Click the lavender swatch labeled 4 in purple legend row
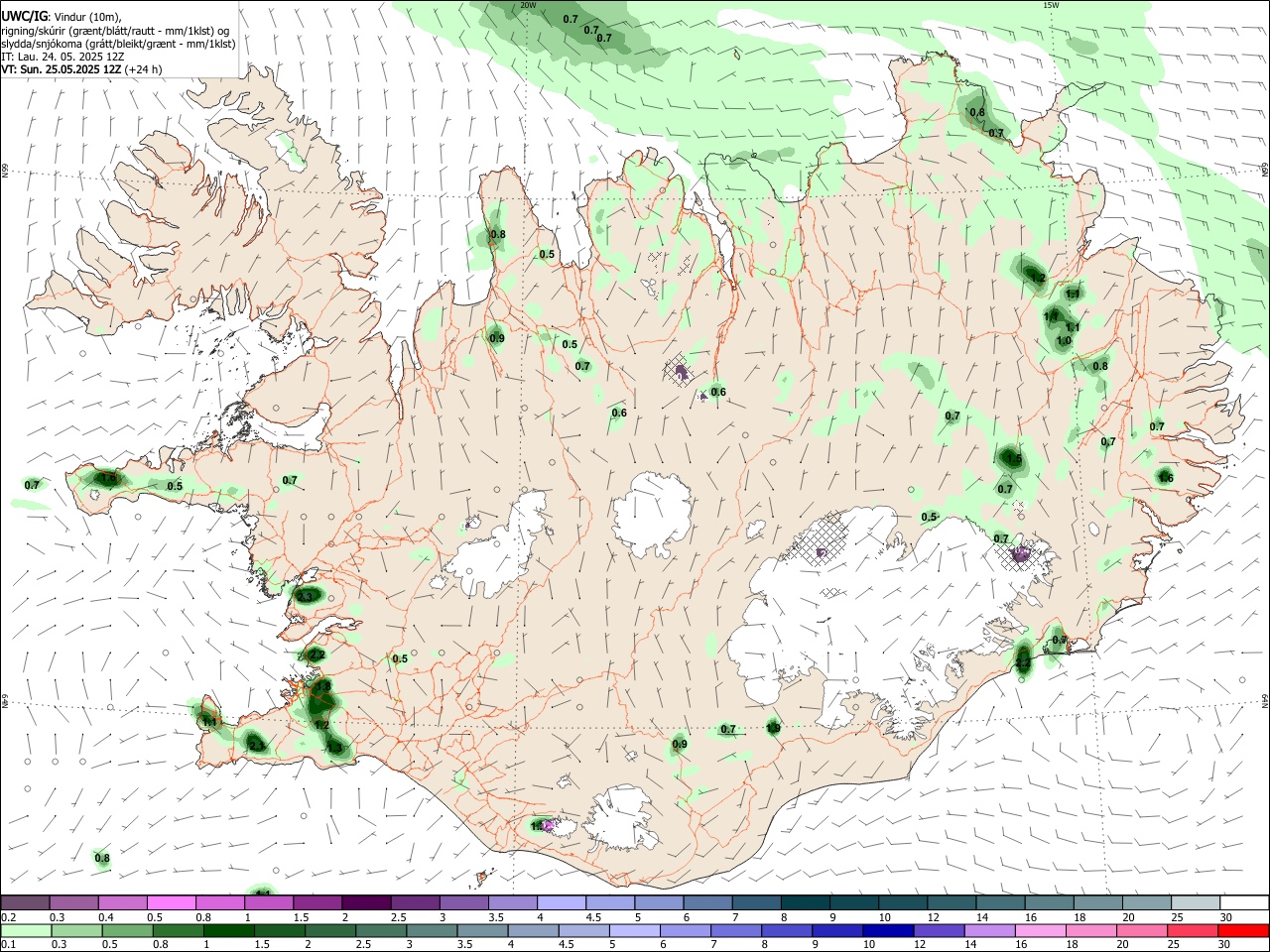 pos(560,903)
